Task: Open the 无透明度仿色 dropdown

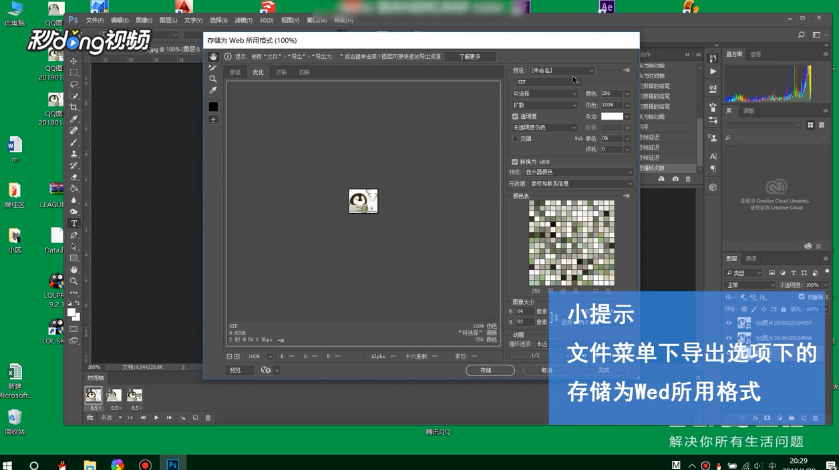Action: (x=545, y=127)
